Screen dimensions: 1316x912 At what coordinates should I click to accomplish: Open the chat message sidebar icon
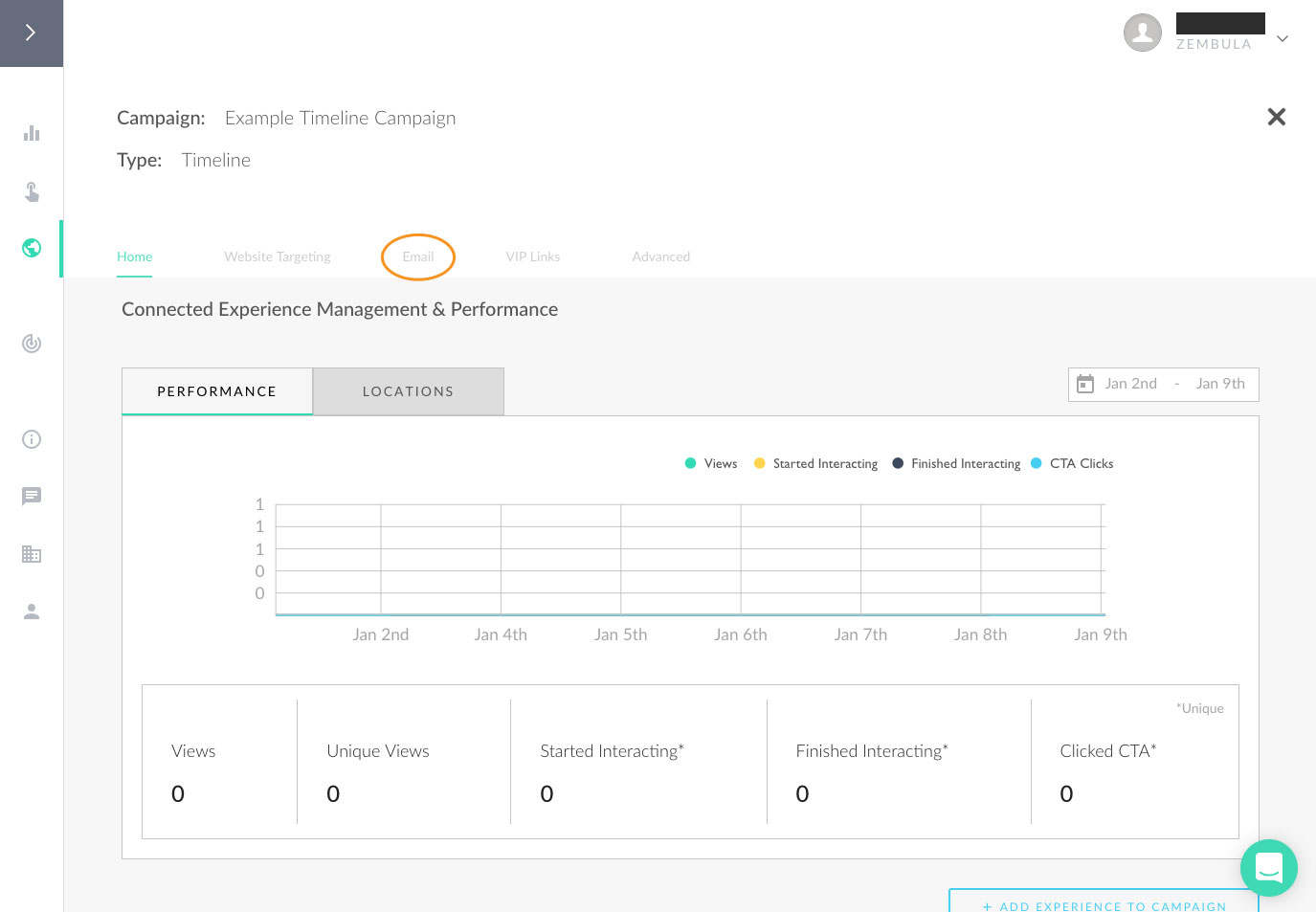click(32, 496)
